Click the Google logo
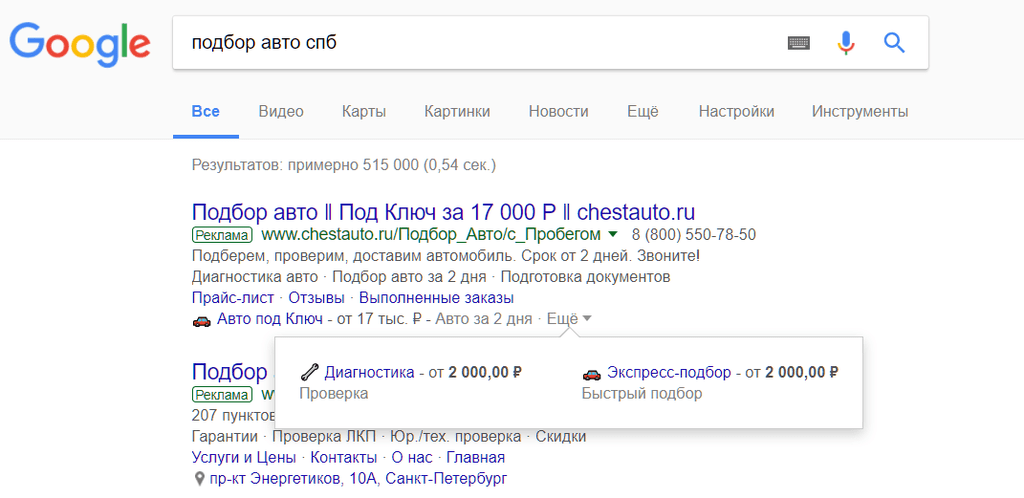Screen dimensions: 1024x498 coord(80,44)
